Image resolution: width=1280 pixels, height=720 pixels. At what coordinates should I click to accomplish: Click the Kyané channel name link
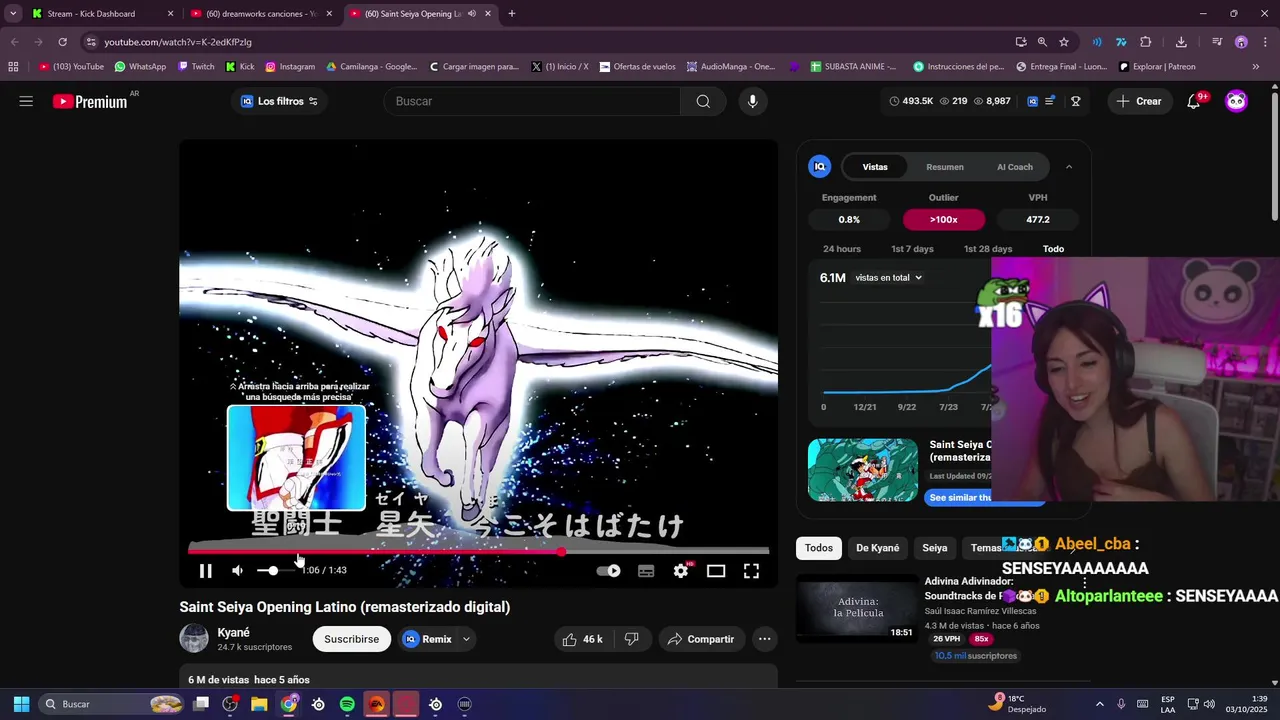[234, 632]
